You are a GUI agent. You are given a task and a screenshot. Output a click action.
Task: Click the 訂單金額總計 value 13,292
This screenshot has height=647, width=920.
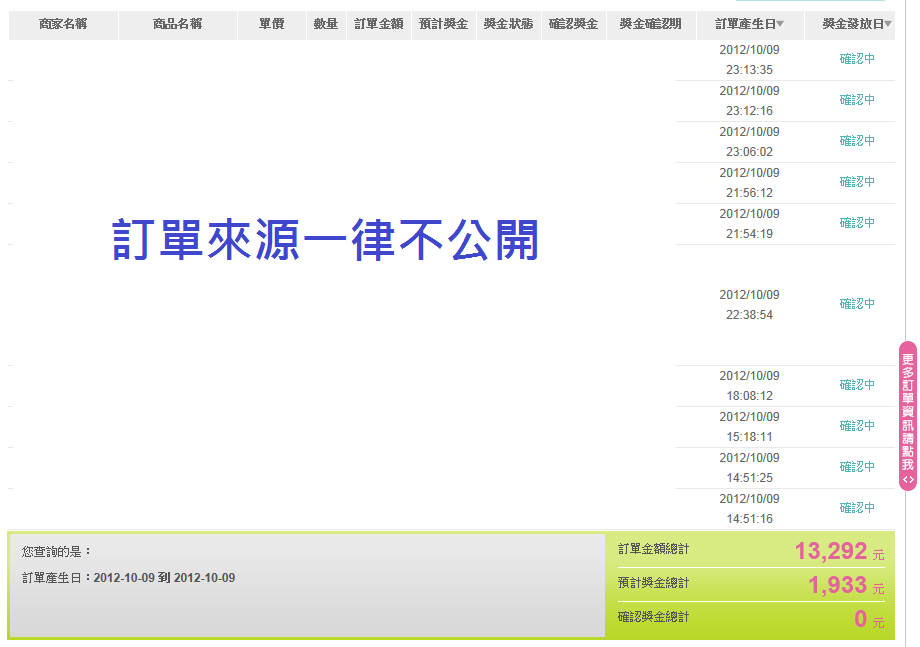(x=831, y=551)
